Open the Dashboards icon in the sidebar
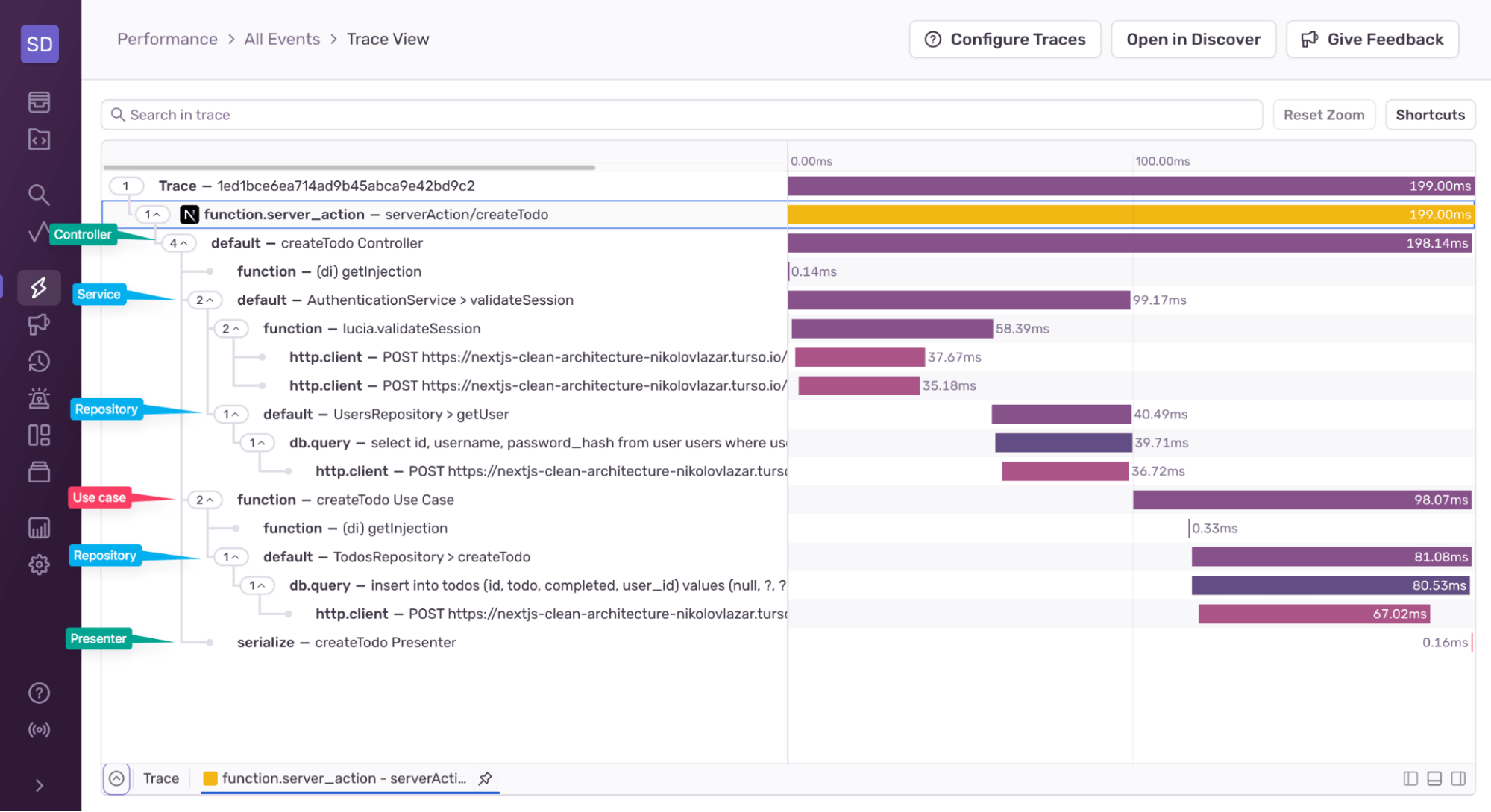 (39, 435)
